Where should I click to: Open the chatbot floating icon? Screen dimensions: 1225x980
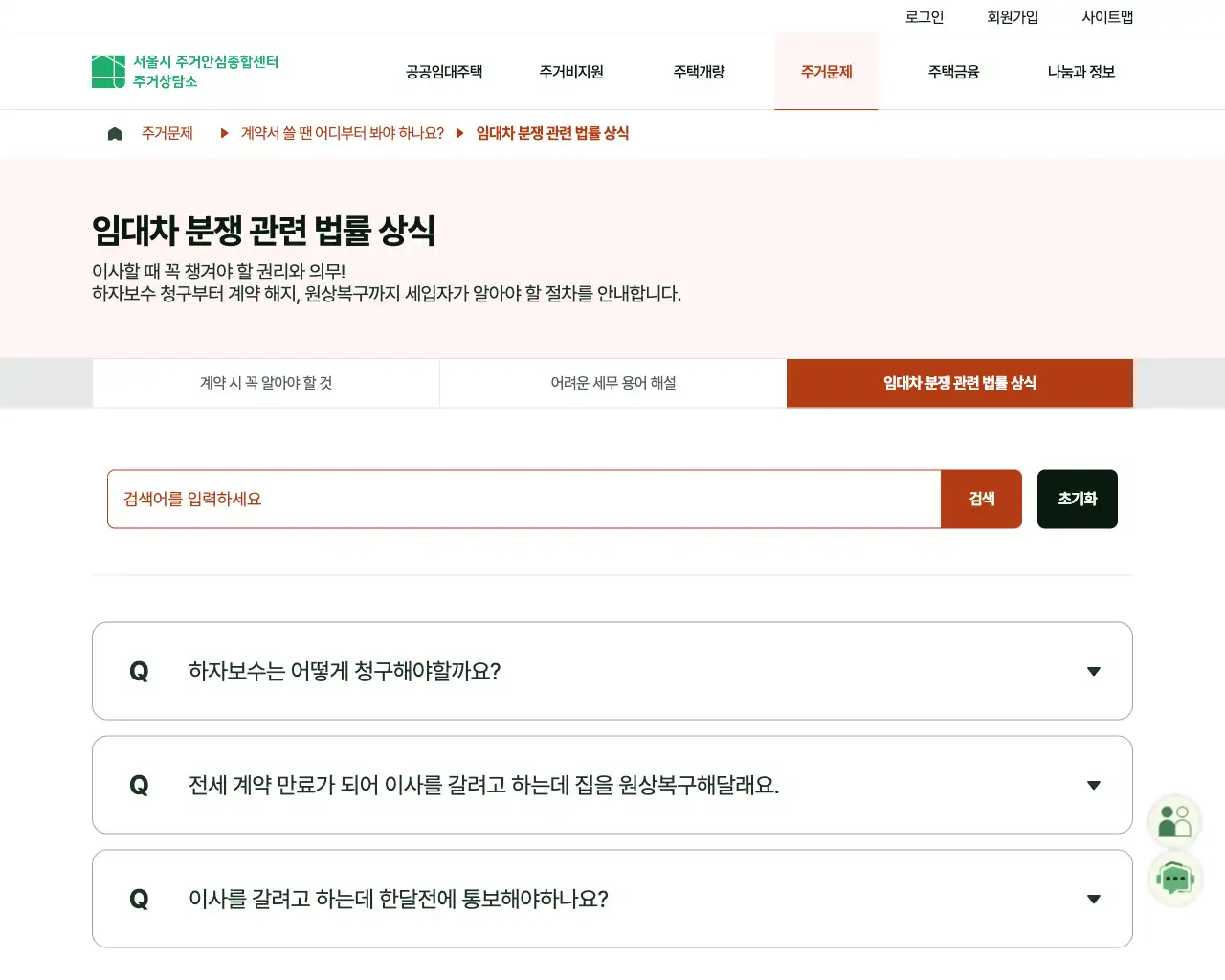coord(1174,879)
